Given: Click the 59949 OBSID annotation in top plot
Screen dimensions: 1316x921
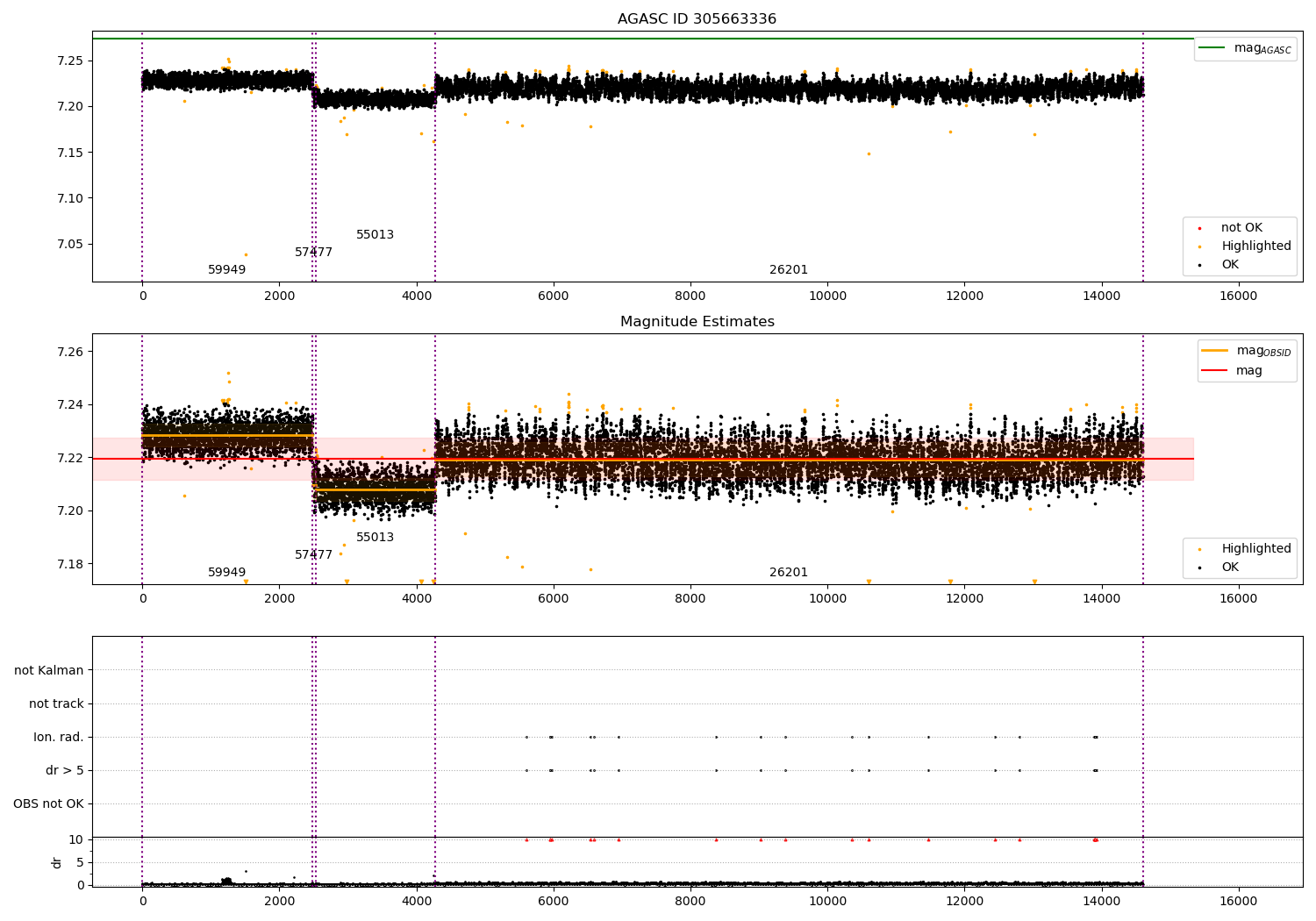Looking at the screenshot, I should pos(226,270).
